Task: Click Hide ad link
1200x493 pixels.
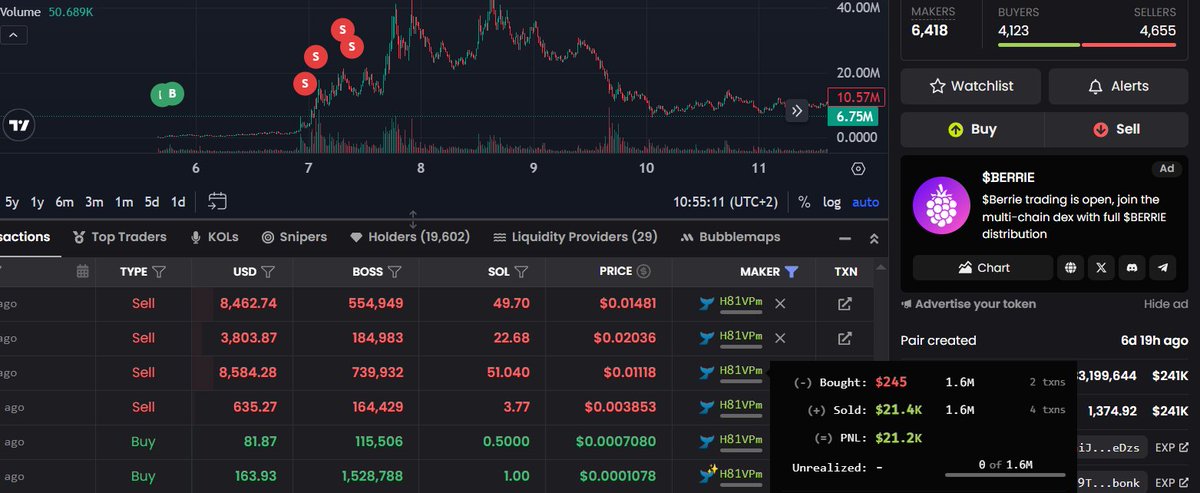Action: pyautogui.click(x=1166, y=303)
